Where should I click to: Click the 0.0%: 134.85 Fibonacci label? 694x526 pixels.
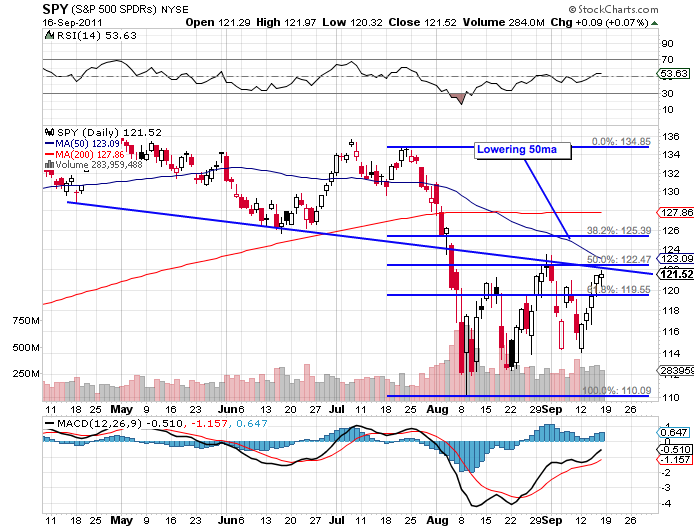(621, 142)
